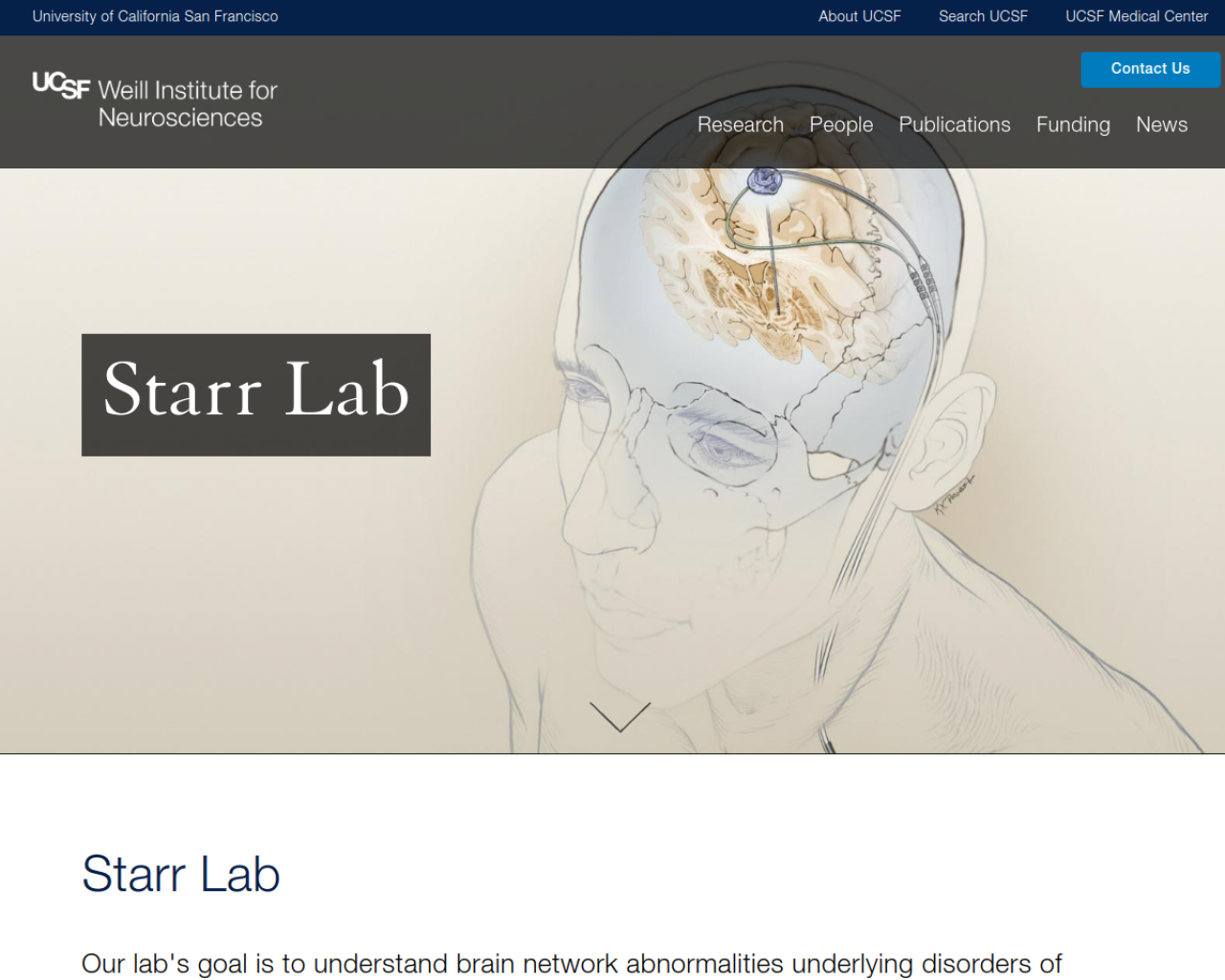Click the artist signature near the ear

point(953,496)
